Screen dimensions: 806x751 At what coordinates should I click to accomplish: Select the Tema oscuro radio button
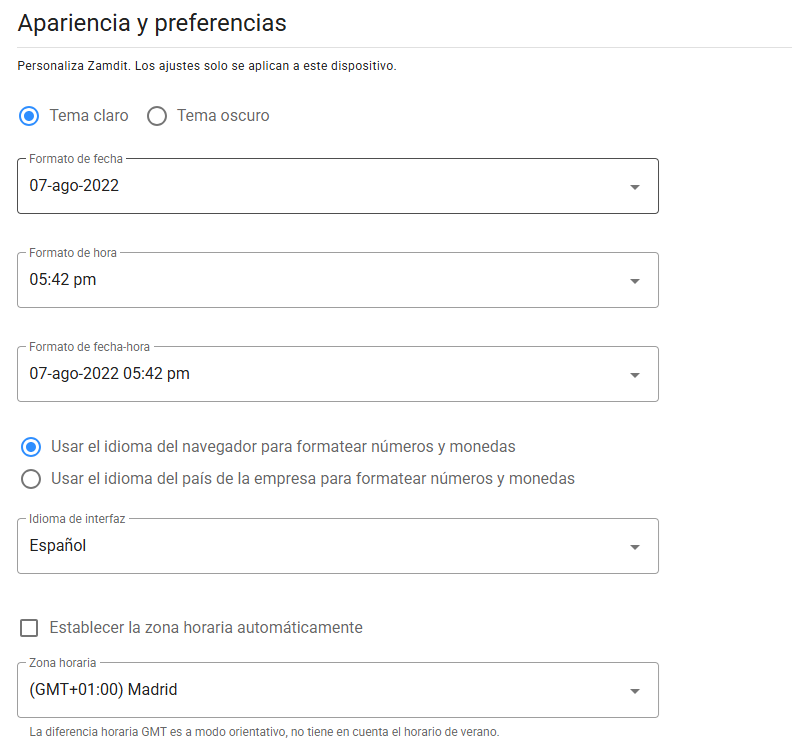tap(157, 116)
